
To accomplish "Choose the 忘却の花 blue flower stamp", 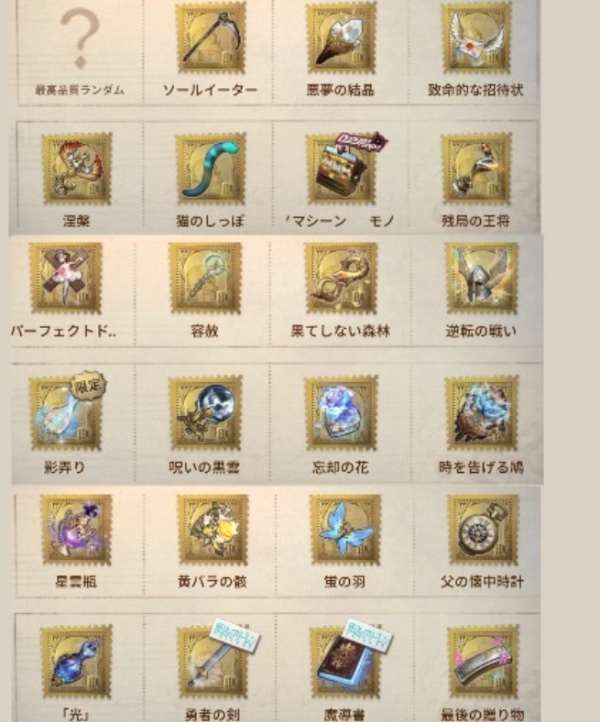I will (341, 413).
